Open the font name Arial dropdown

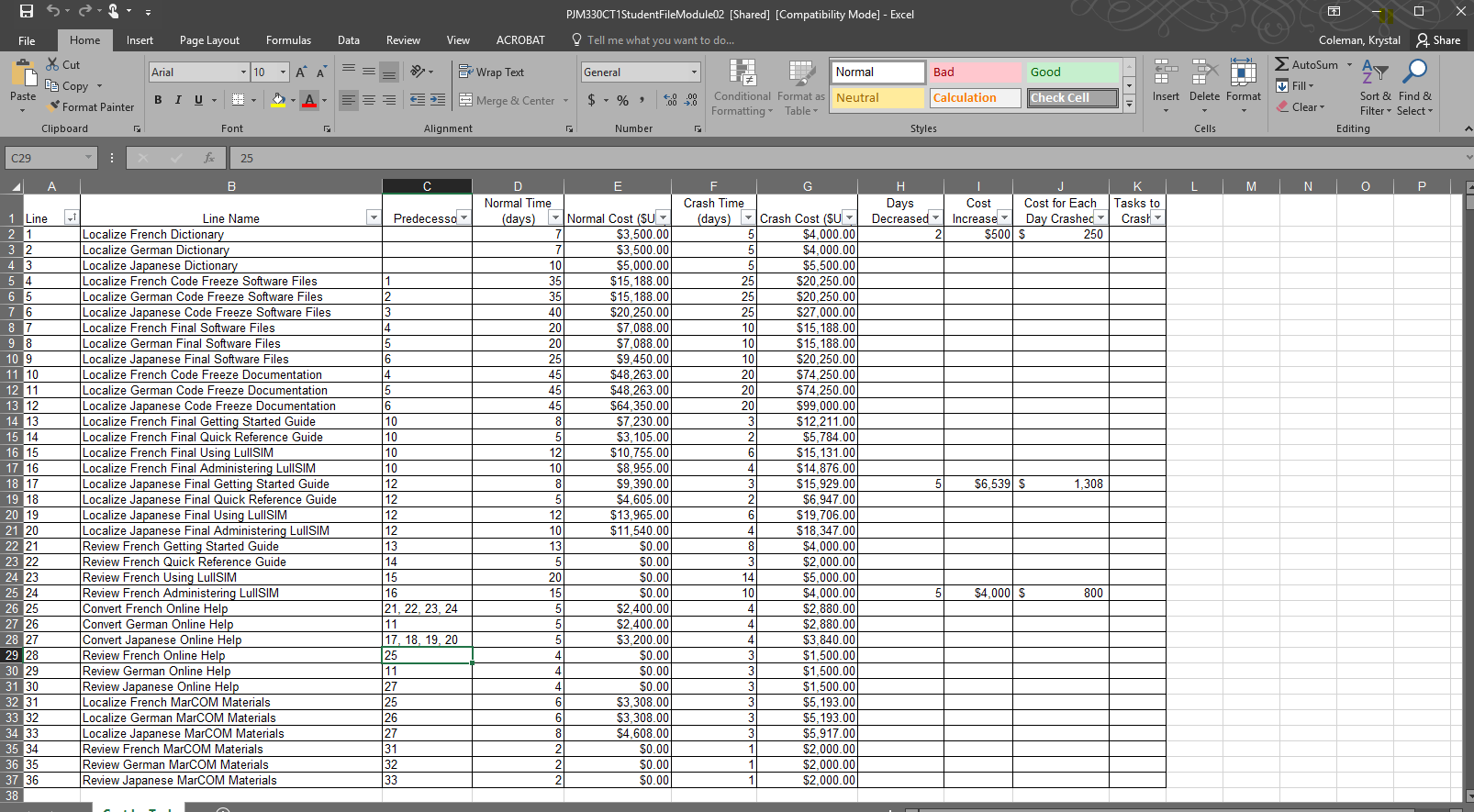[x=243, y=72]
